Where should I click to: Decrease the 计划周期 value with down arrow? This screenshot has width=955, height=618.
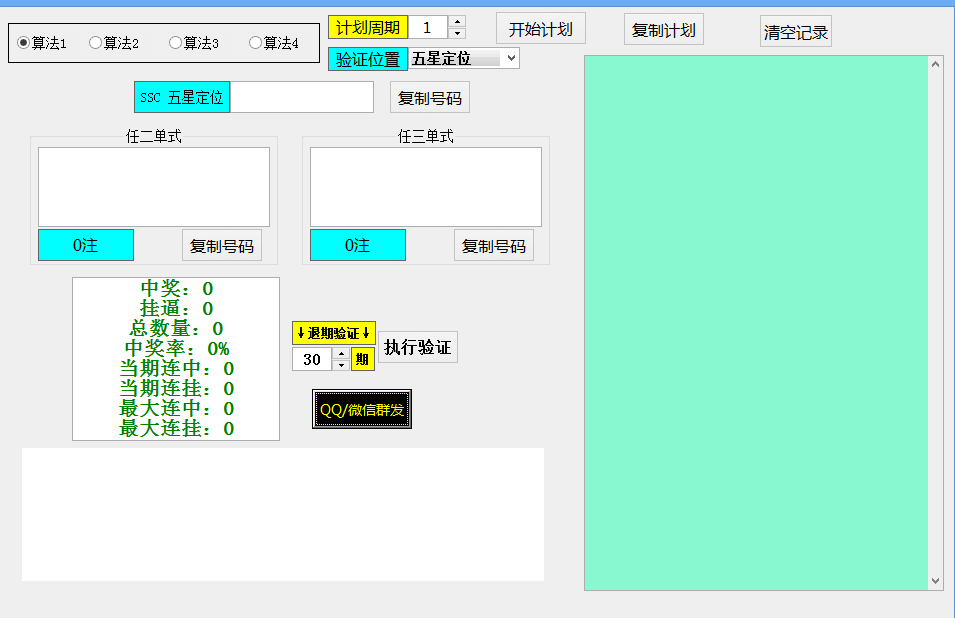[x=457, y=33]
